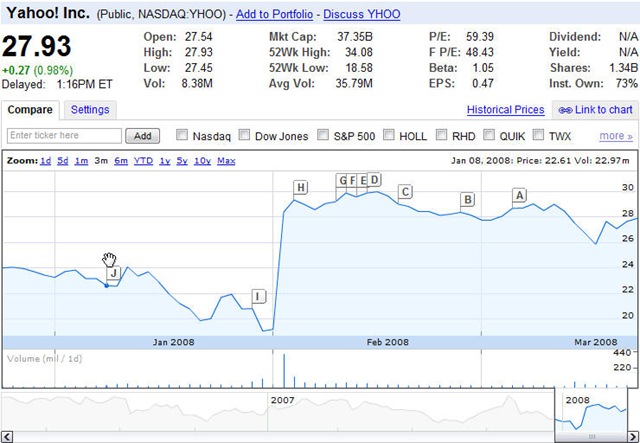Set chart zoom to 6m

(121, 161)
